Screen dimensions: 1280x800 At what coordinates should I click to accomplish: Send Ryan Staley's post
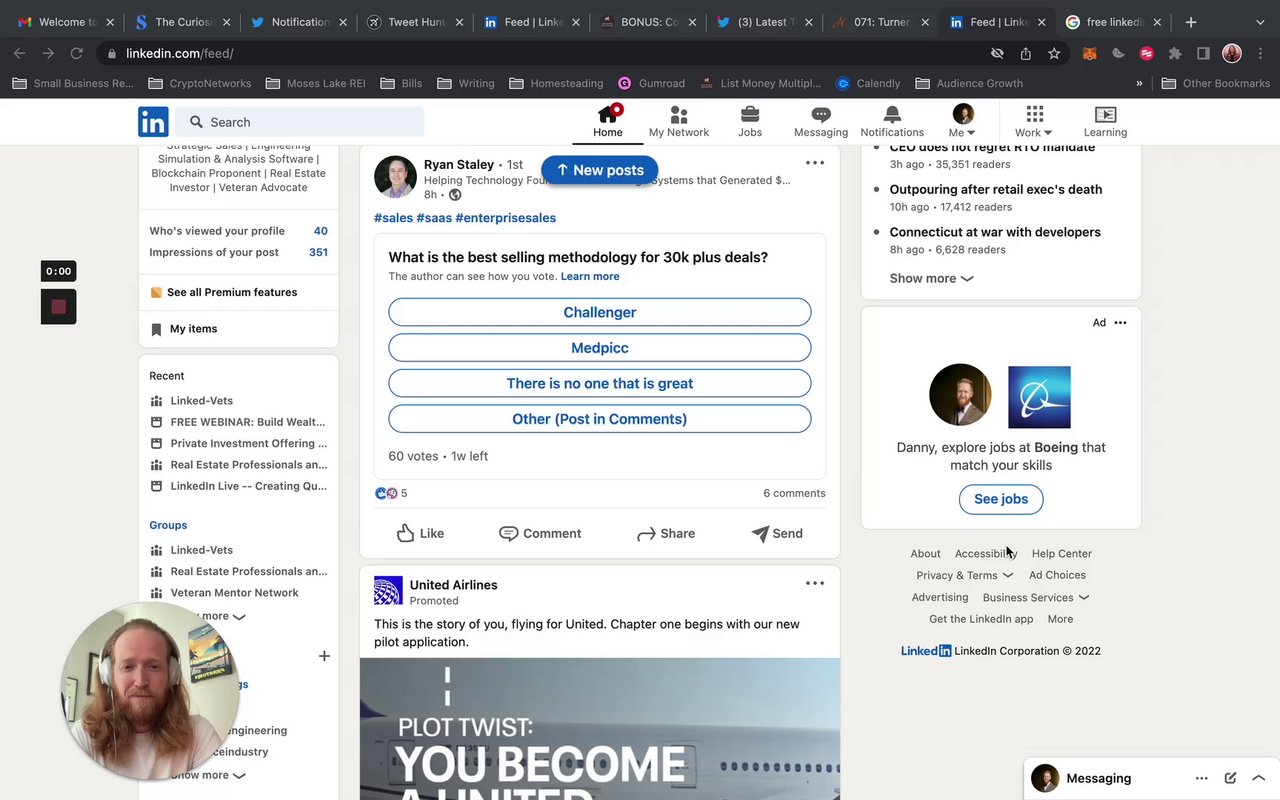[x=777, y=533]
